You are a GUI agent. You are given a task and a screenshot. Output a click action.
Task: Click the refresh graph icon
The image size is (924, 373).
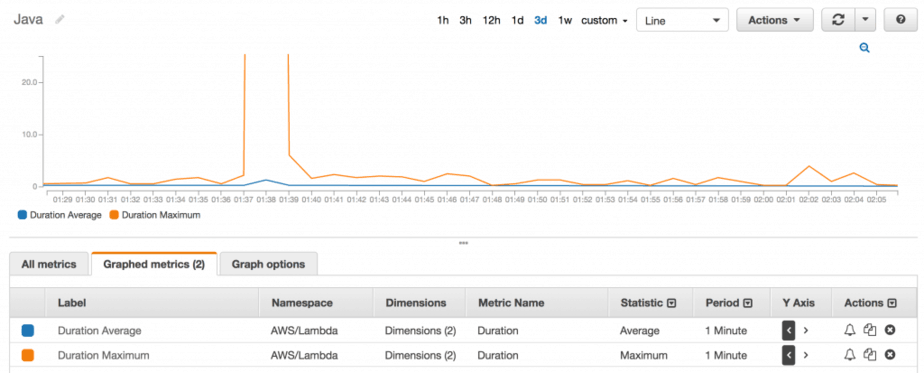pyautogui.click(x=837, y=20)
